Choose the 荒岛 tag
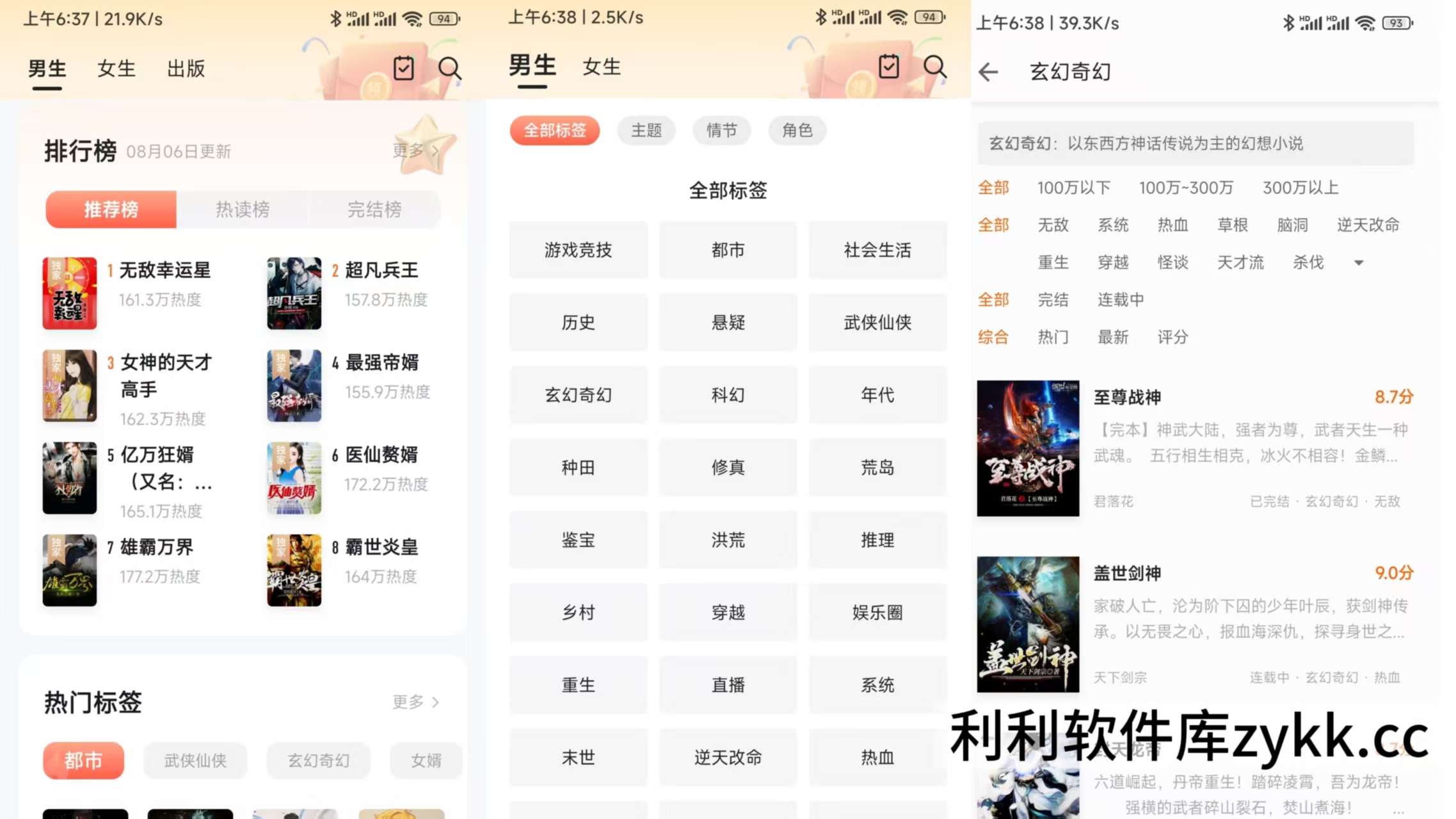The width and height of the screenshot is (1456, 819). coord(877,467)
